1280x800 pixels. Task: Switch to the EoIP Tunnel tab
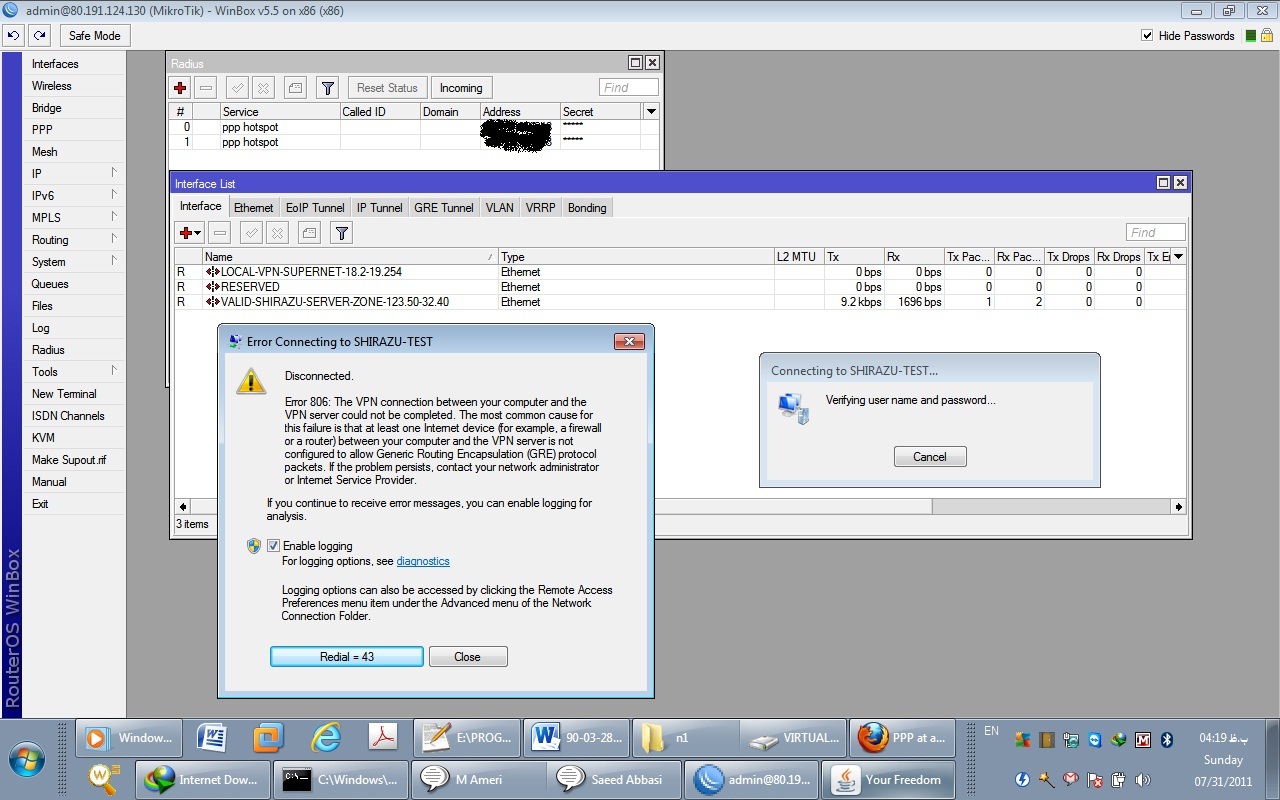click(x=315, y=207)
